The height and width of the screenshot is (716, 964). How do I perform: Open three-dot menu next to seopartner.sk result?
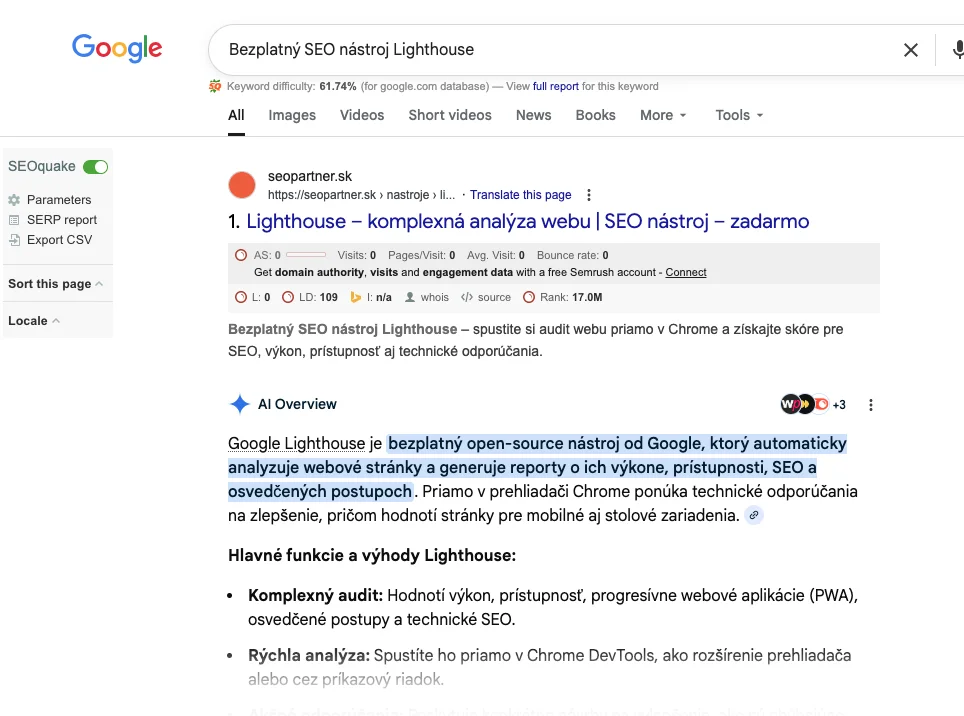[589, 195]
